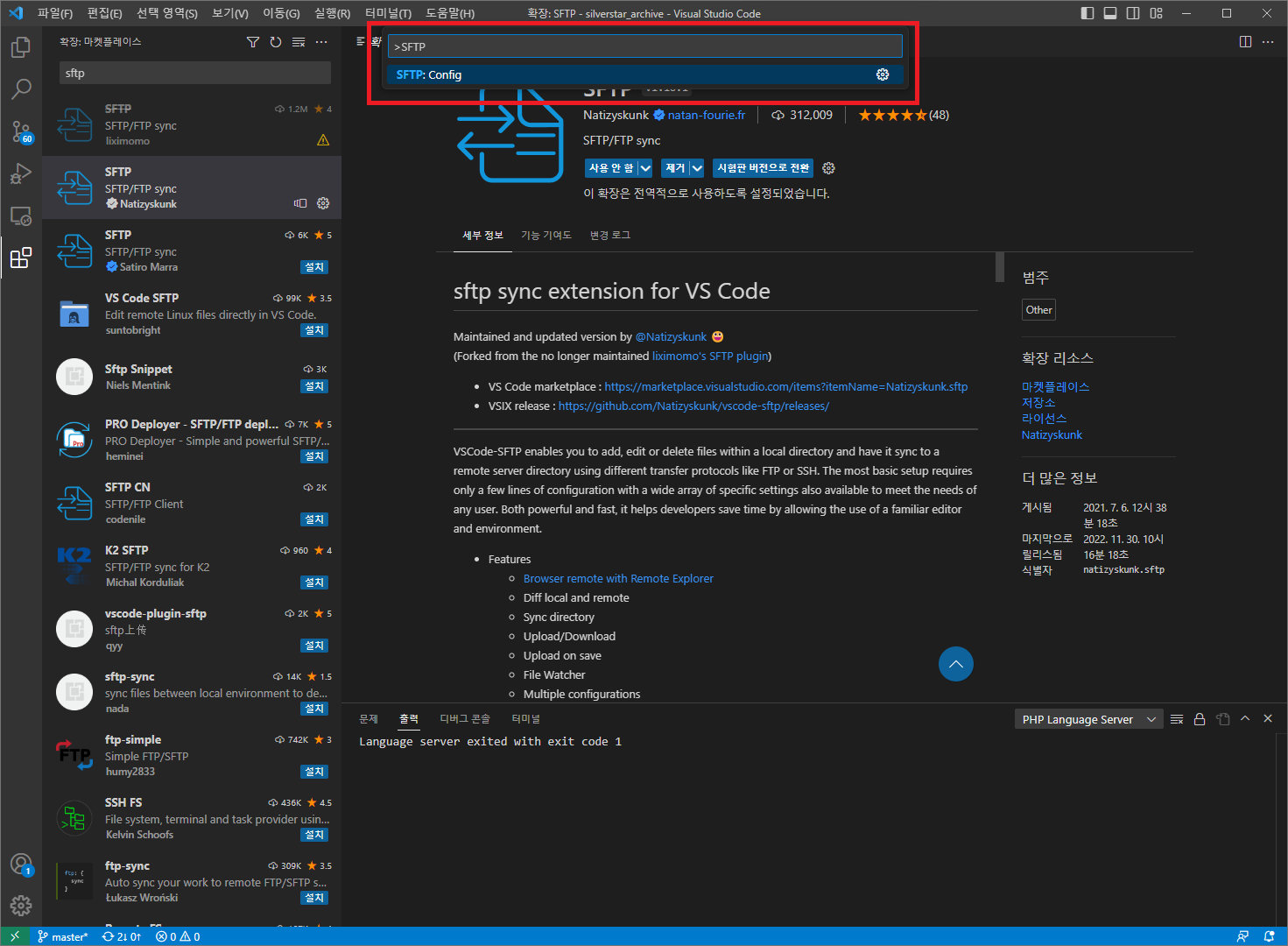Image resolution: width=1288 pixels, height=946 pixels.
Task: Click extensions search box containing sftp
Action: pos(194,73)
